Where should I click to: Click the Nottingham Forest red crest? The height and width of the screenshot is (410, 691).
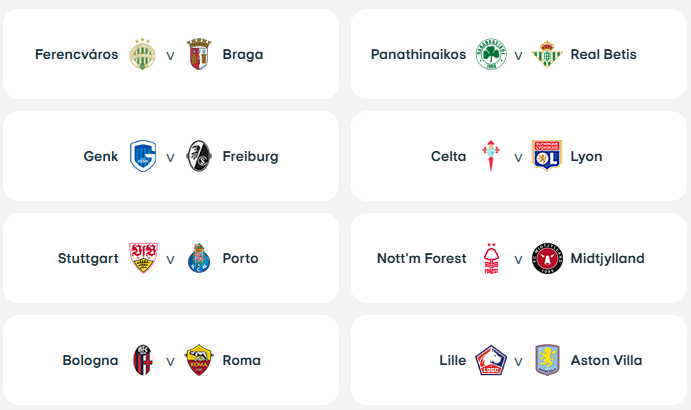click(x=490, y=258)
